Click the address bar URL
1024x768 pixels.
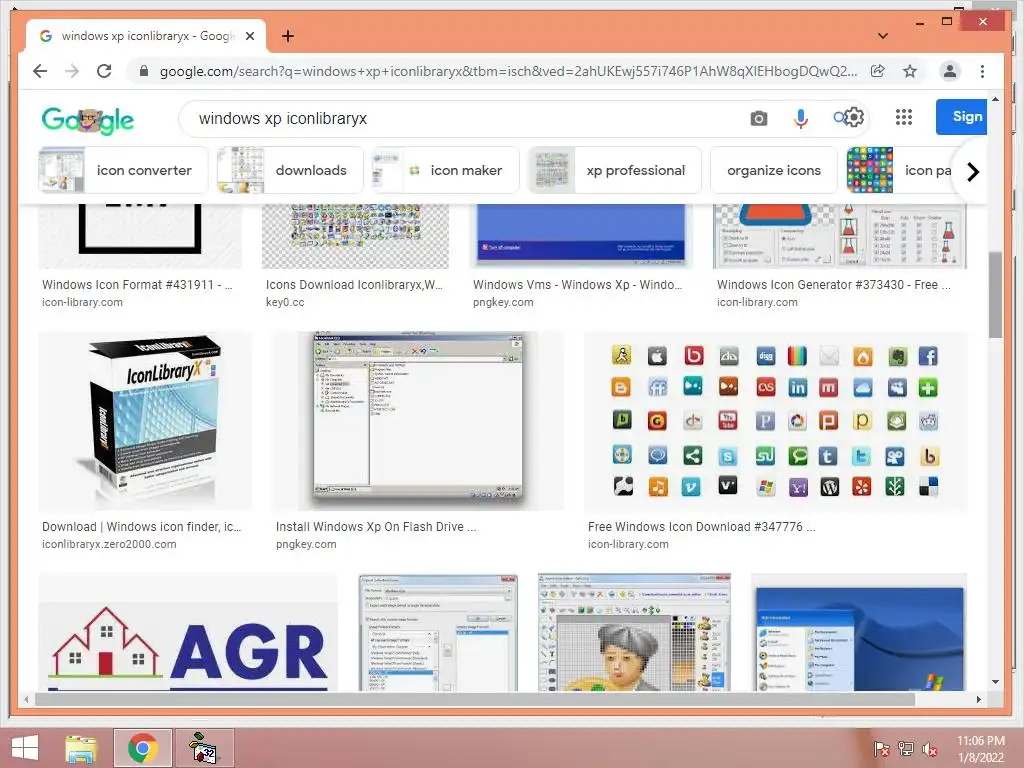click(508, 71)
